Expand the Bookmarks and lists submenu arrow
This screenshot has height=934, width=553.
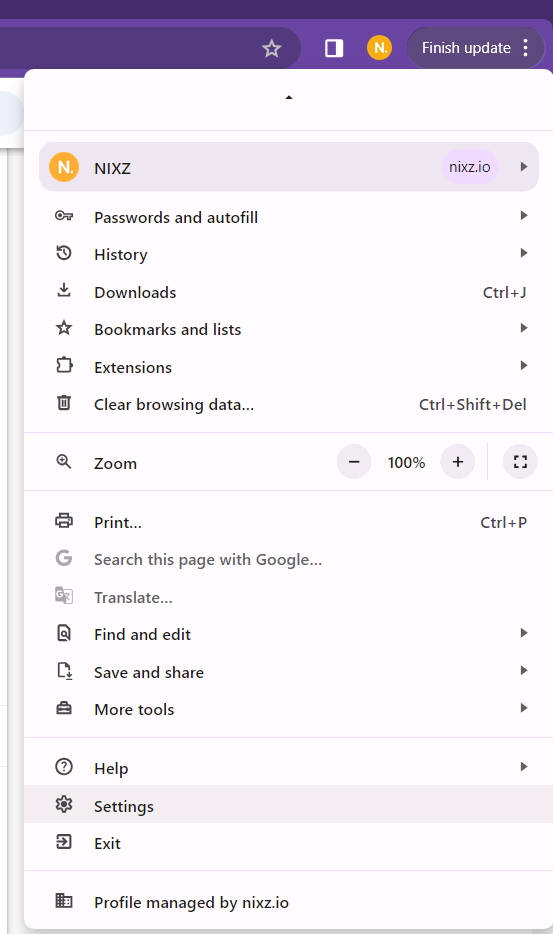click(524, 328)
